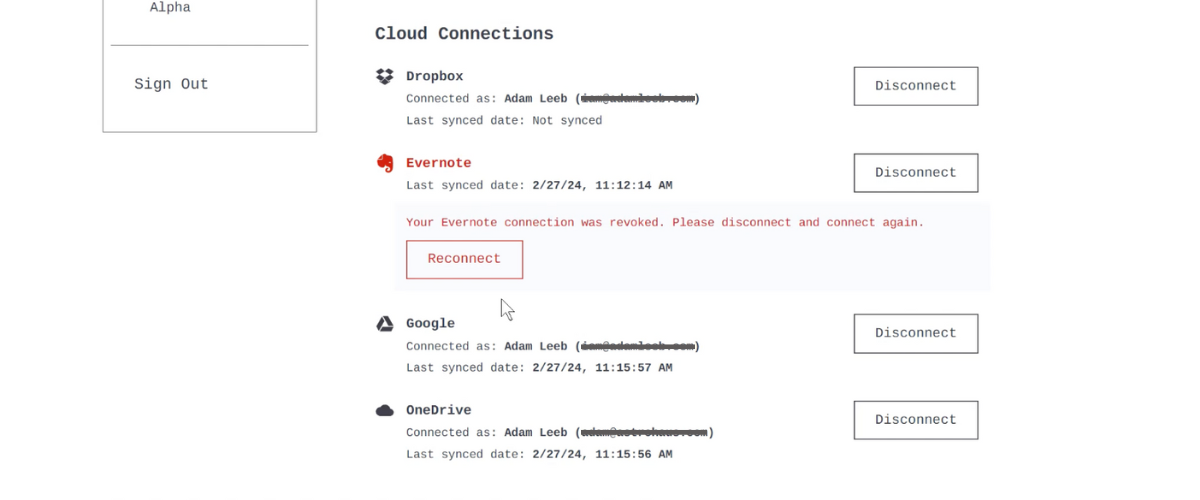Click the Google service name
This screenshot has height=500, width=1200.
pos(430,324)
